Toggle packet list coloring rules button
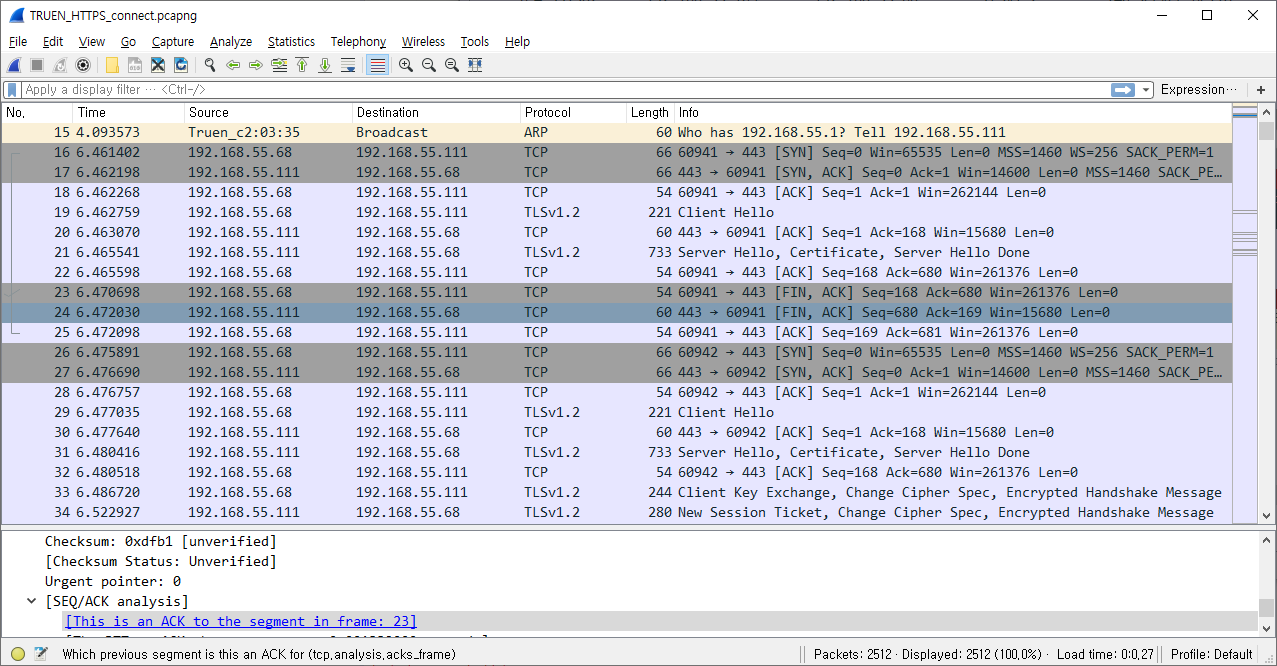 pyautogui.click(x=377, y=65)
